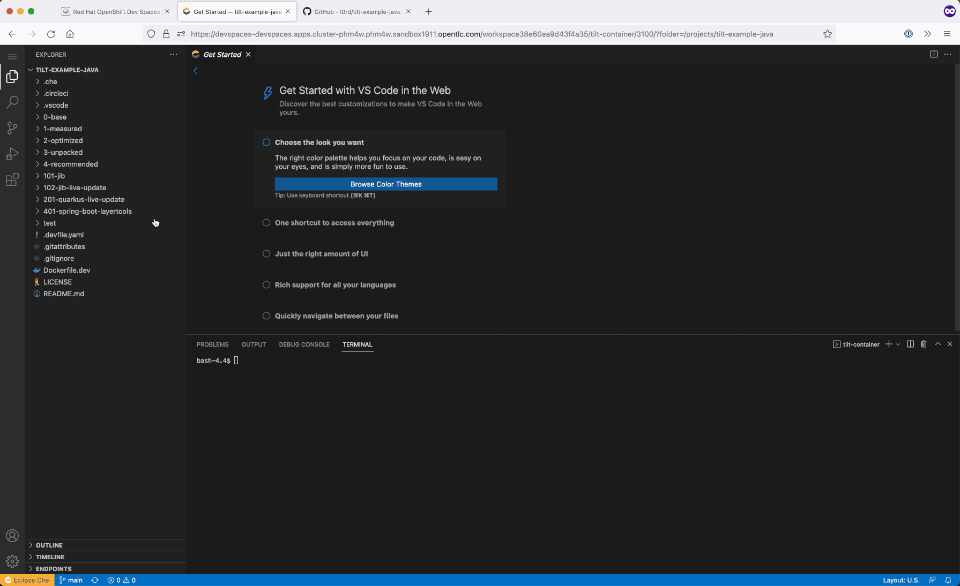Viewport: 960px width, 586px height.
Task: Select 'One shortcut to access everything' step
Action: pyautogui.click(x=334, y=223)
